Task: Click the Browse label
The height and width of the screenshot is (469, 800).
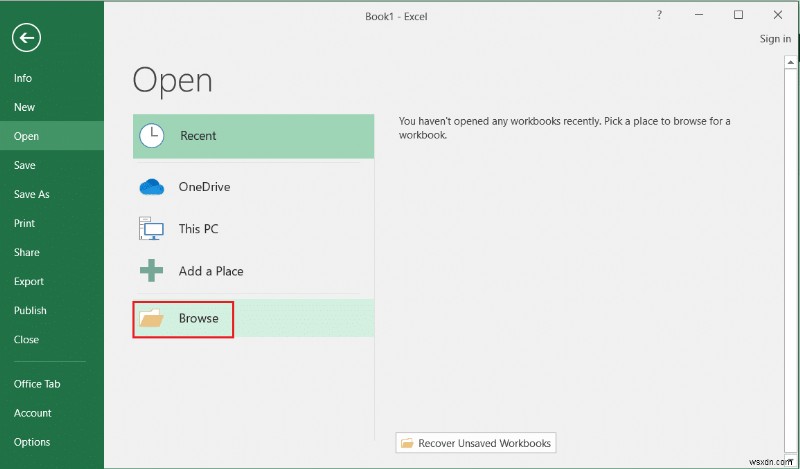Action: point(198,318)
